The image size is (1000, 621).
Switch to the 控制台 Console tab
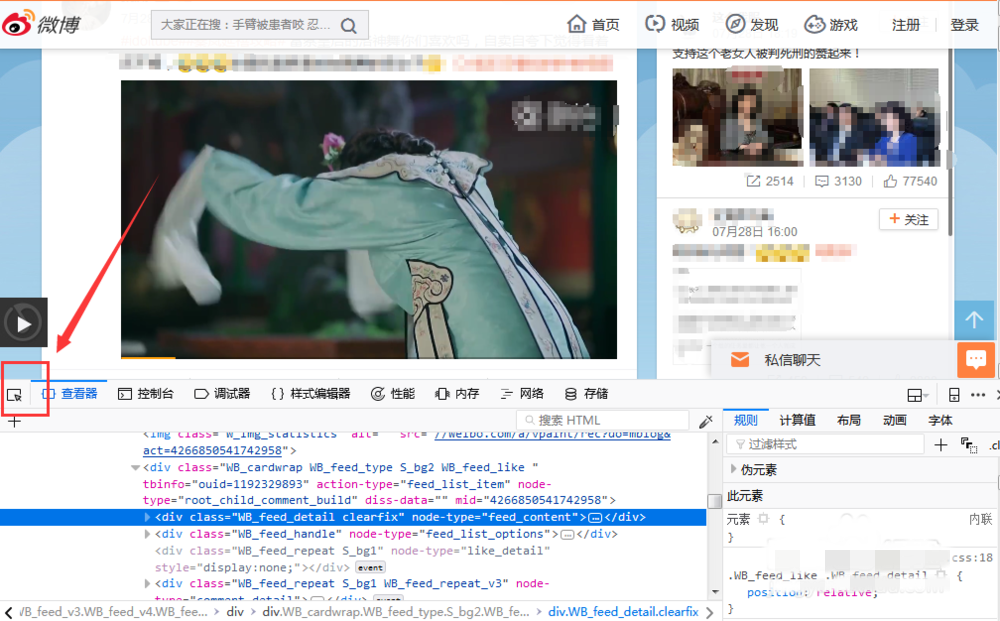pos(146,393)
